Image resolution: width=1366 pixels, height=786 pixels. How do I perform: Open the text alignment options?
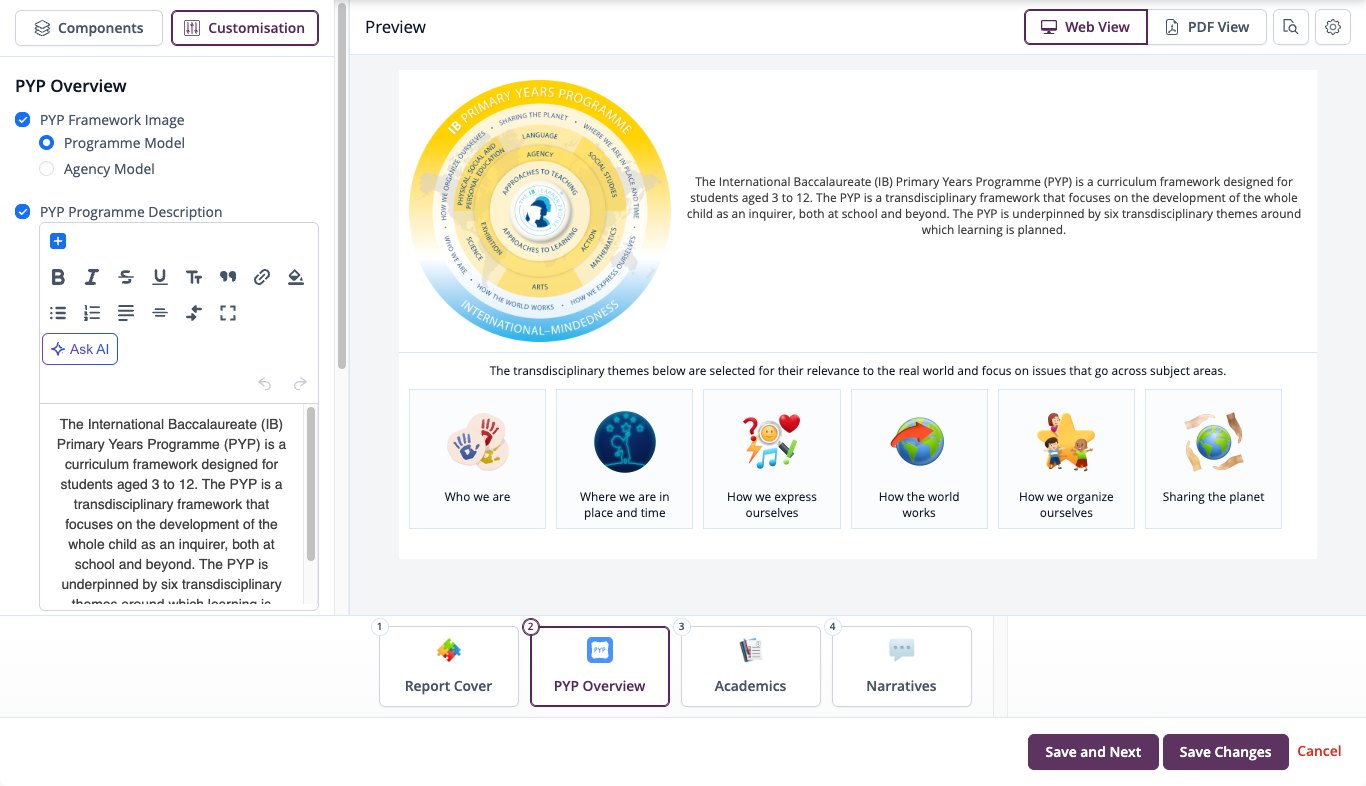coord(126,313)
